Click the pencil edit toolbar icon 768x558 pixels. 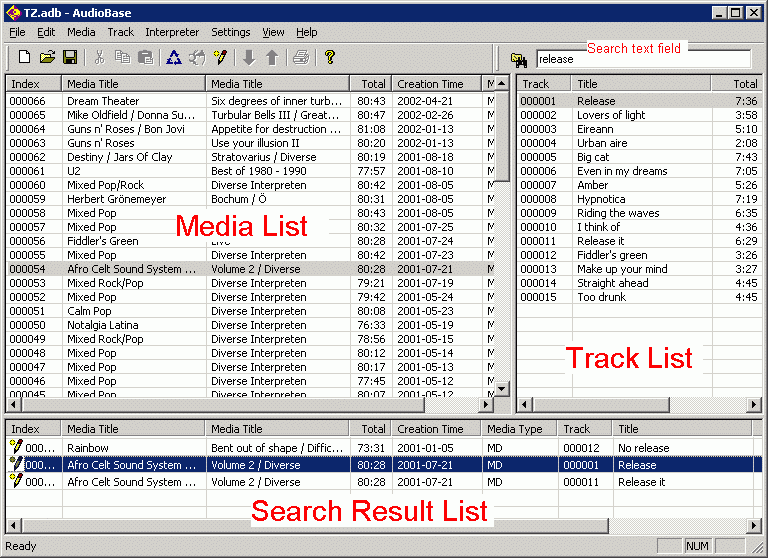(x=220, y=57)
